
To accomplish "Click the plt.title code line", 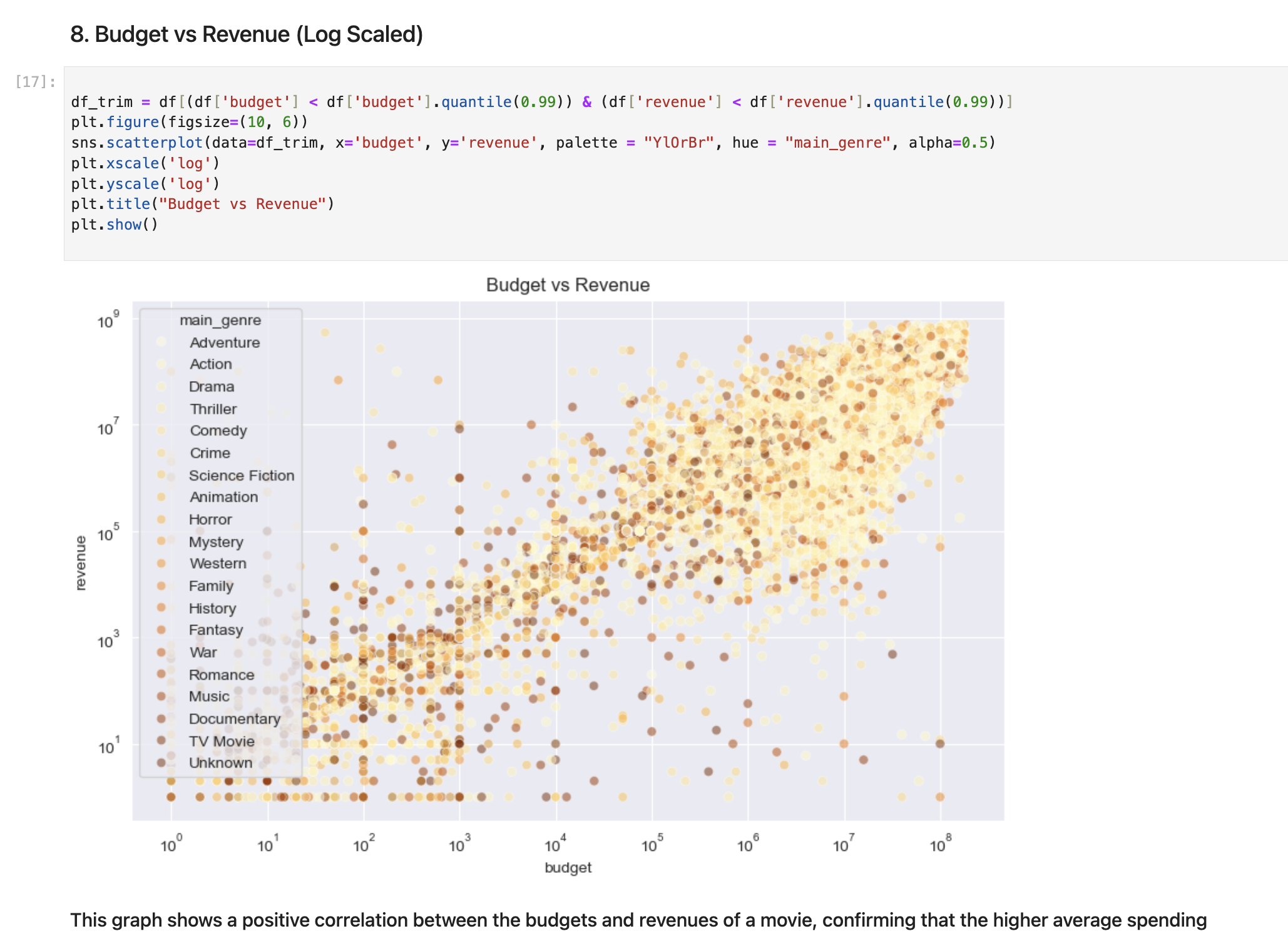I will (203, 204).
